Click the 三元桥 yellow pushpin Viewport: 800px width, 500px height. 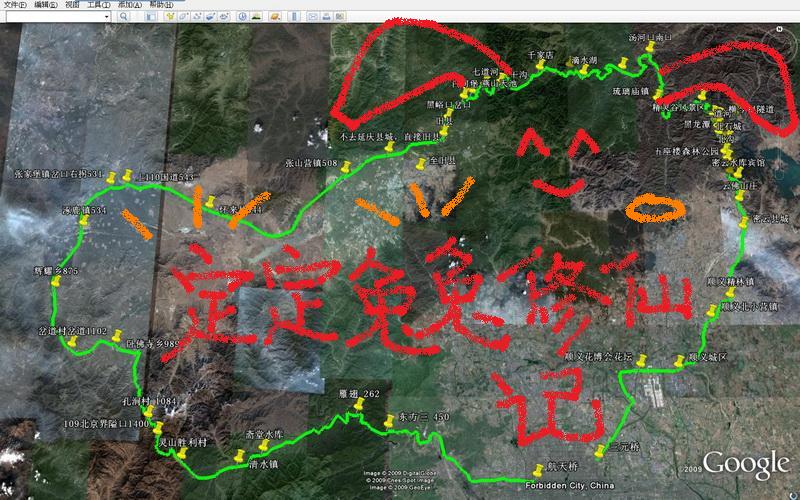[x=599, y=452]
